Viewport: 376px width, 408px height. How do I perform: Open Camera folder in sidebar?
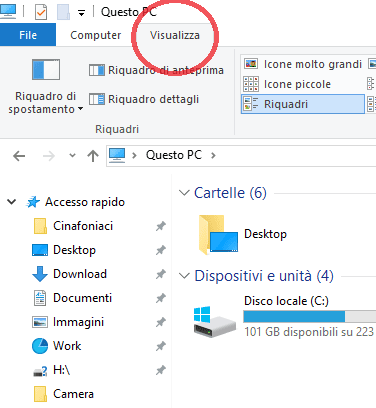[x=73, y=394]
